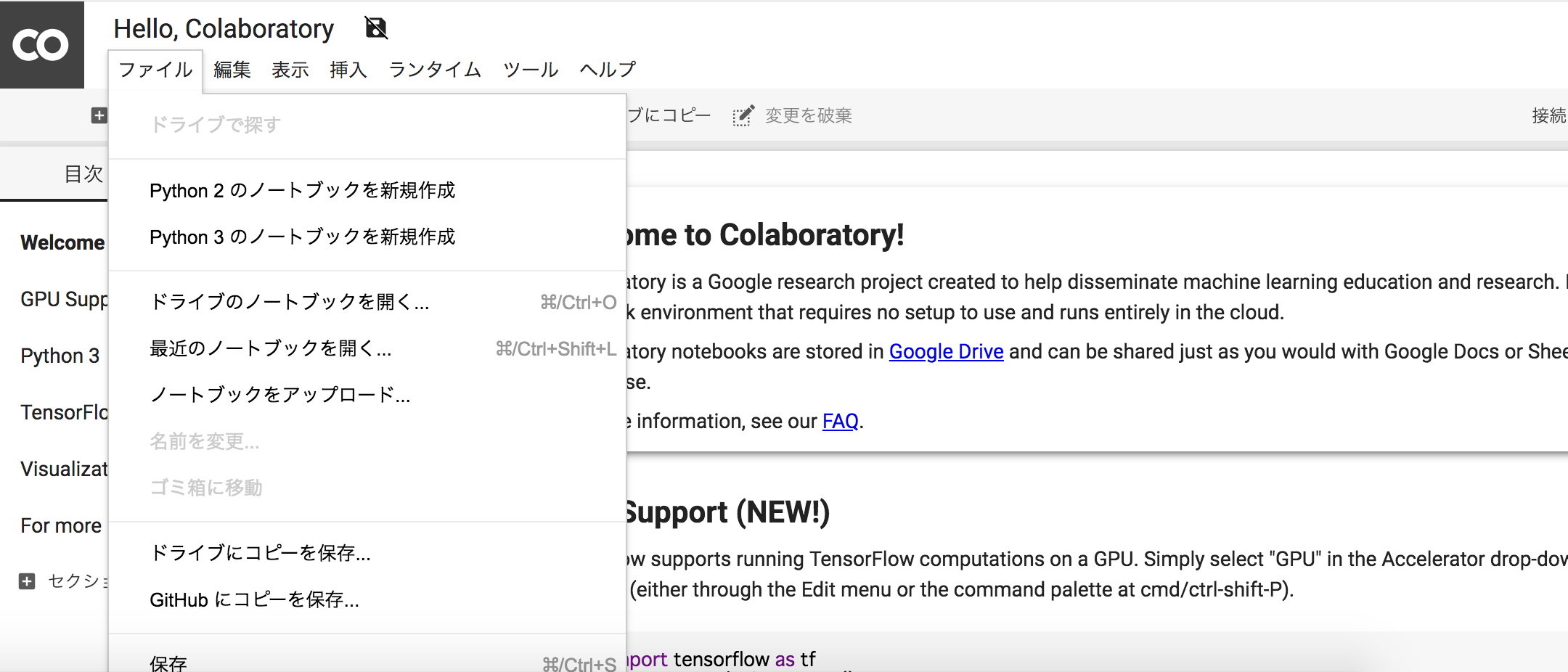The image size is (1568, 672).
Task: Open the FAQ link
Action: point(841,421)
